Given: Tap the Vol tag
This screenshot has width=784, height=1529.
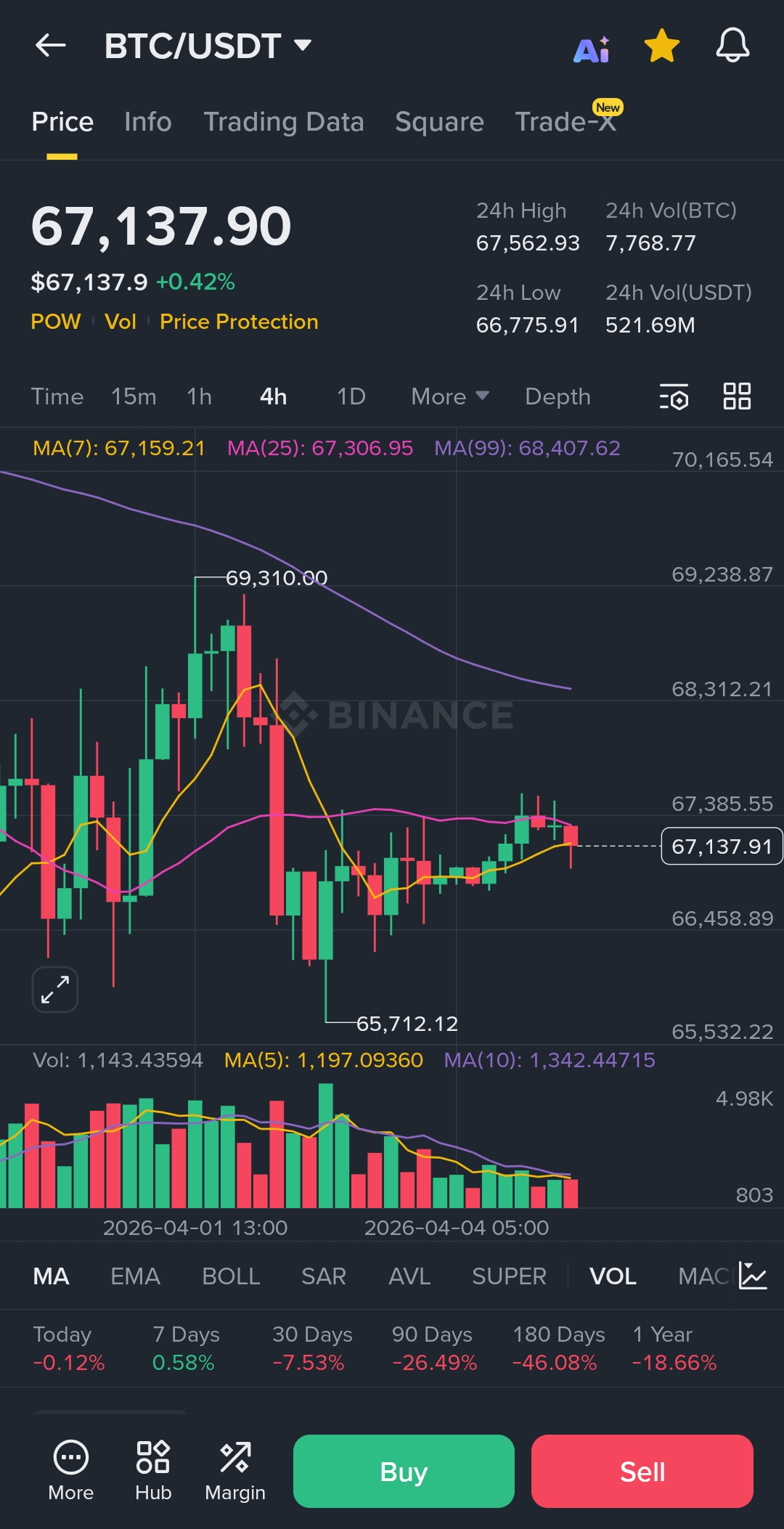Looking at the screenshot, I should [121, 322].
